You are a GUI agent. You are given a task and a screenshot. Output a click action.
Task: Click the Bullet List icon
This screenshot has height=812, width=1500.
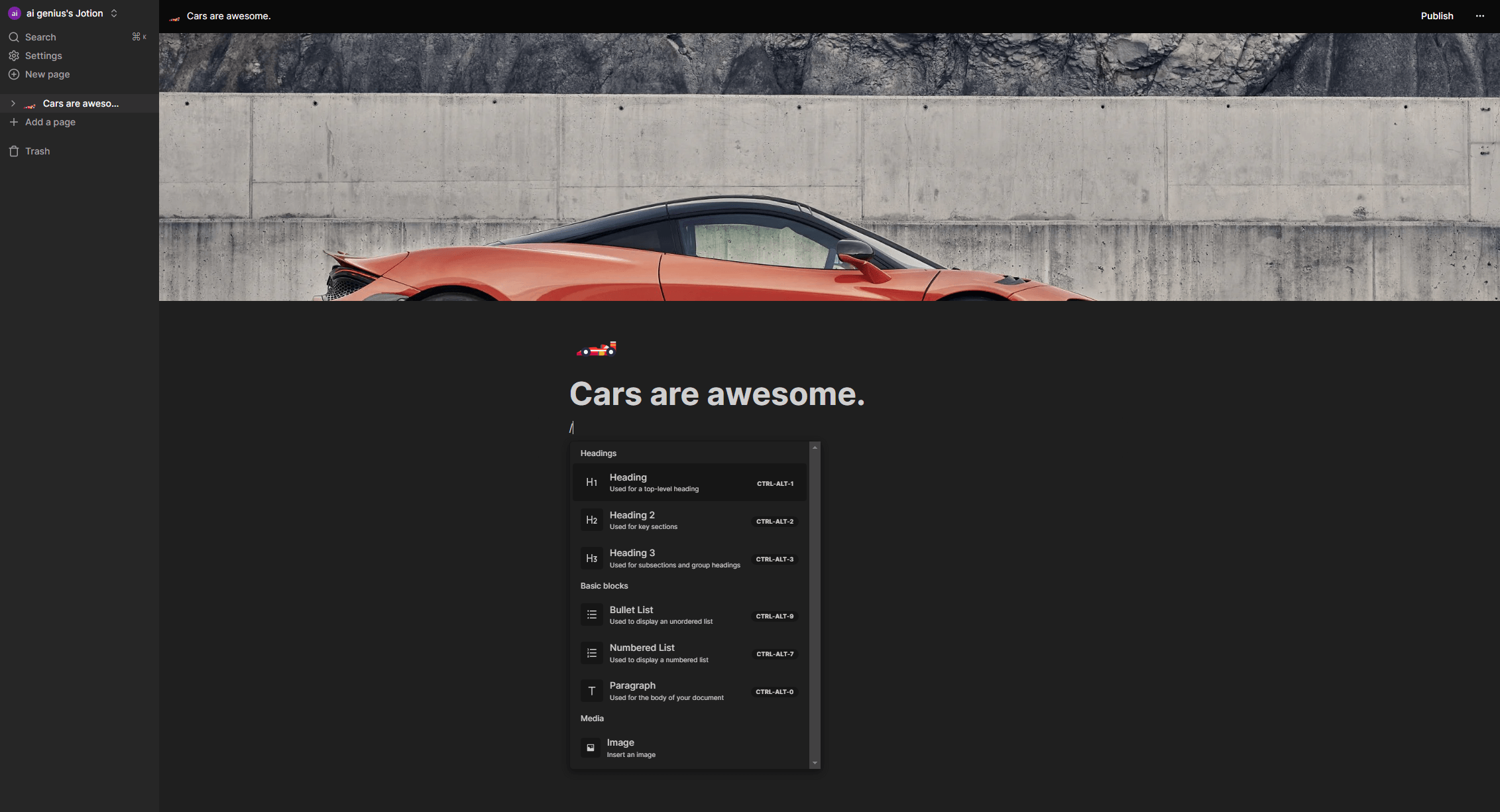tap(591, 615)
